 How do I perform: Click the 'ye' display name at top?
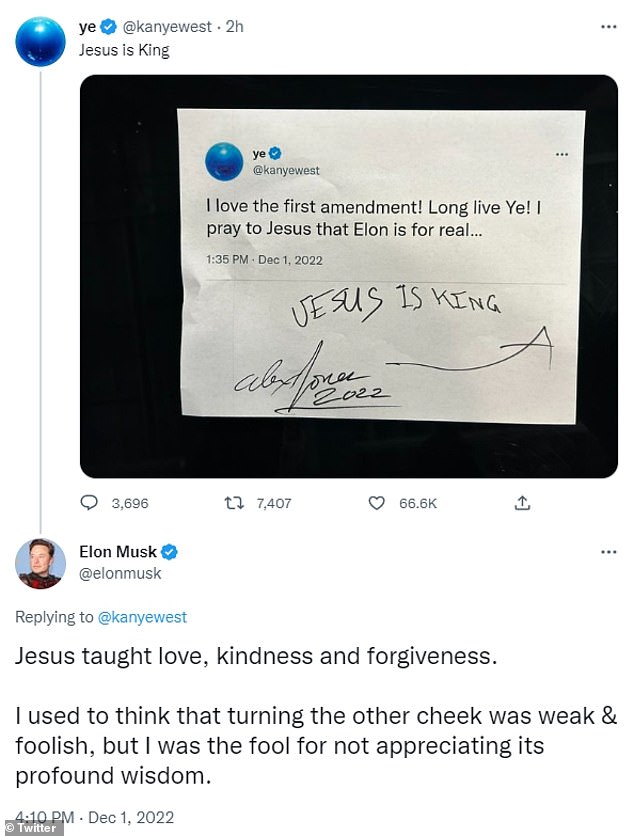[x=87, y=27]
